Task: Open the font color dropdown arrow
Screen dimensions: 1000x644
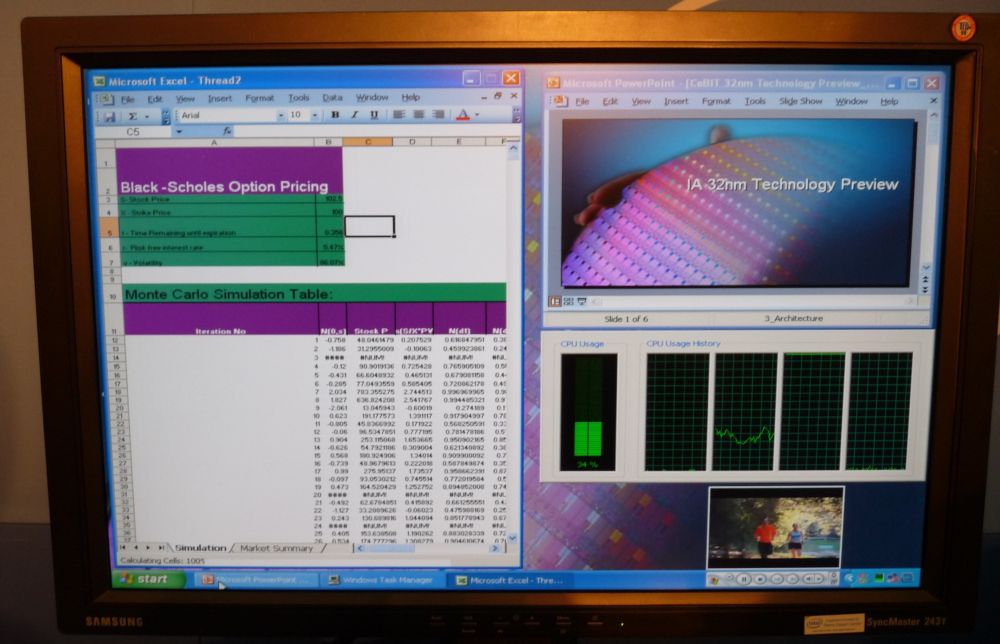Action: 477,115
